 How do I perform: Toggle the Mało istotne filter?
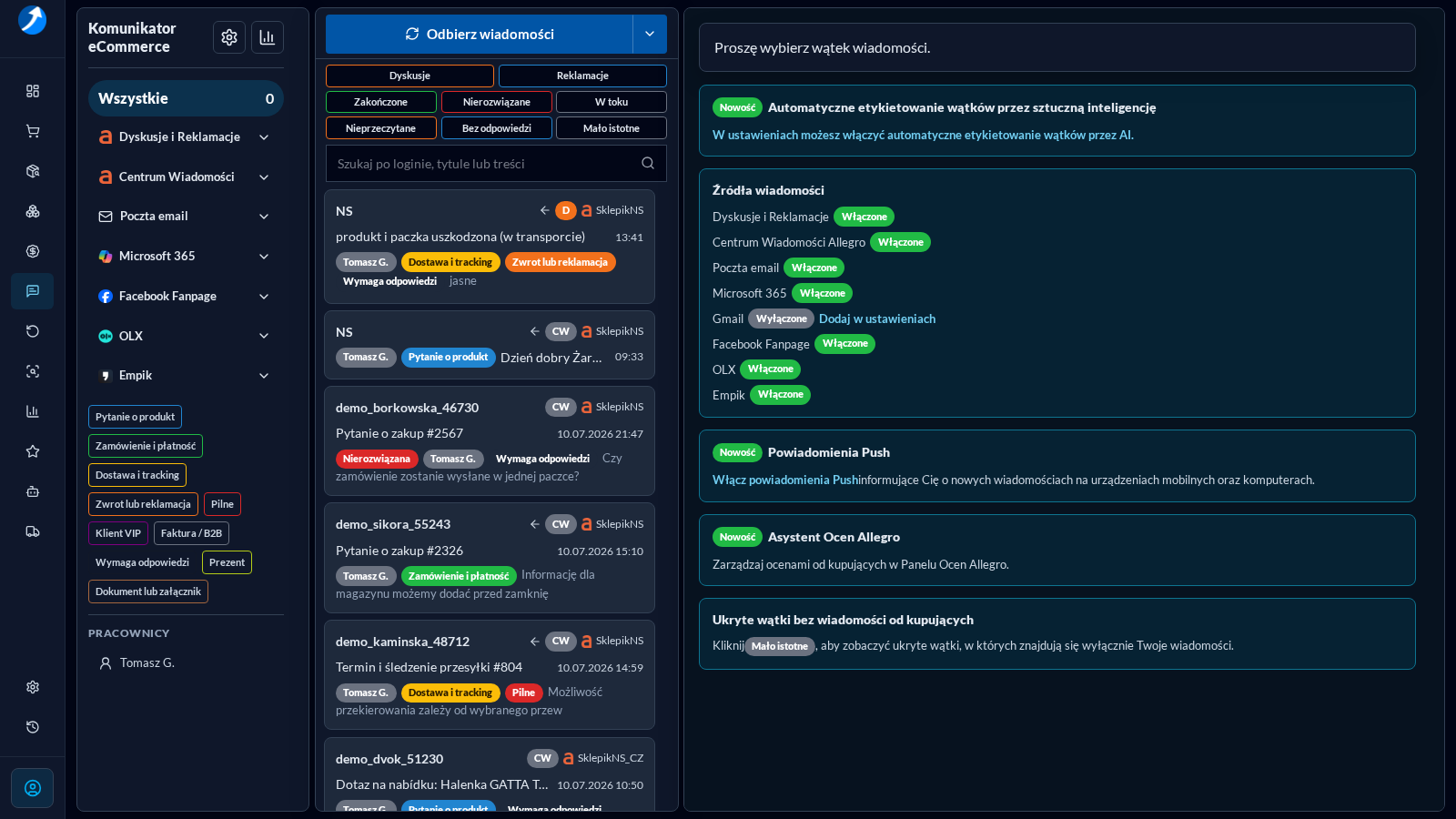(x=612, y=128)
